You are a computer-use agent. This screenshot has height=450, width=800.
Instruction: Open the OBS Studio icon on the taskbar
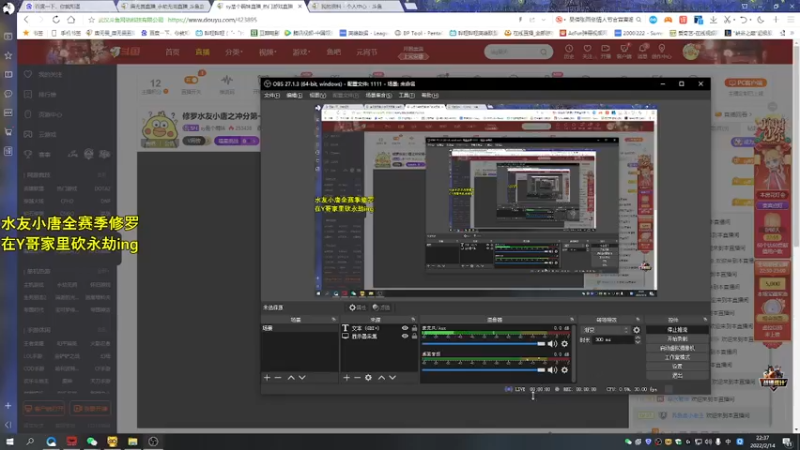pyautogui.click(x=153, y=441)
